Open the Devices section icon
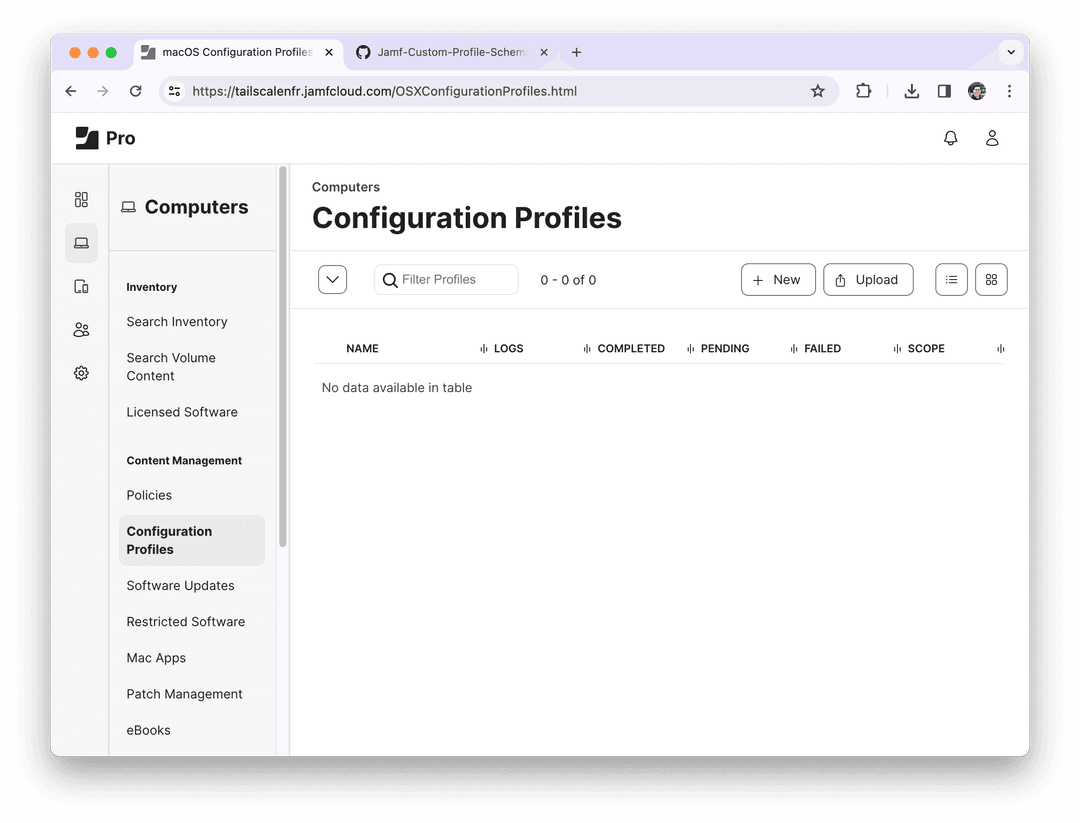The height and width of the screenshot is (823, 1080). tap(81, 286)
